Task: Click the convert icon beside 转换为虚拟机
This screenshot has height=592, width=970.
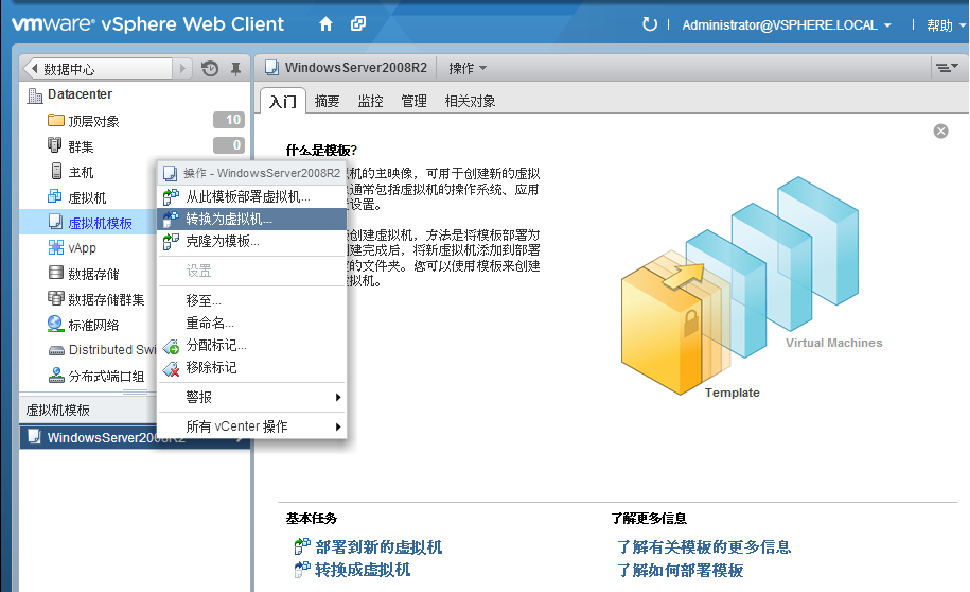Action: point(171,219)
